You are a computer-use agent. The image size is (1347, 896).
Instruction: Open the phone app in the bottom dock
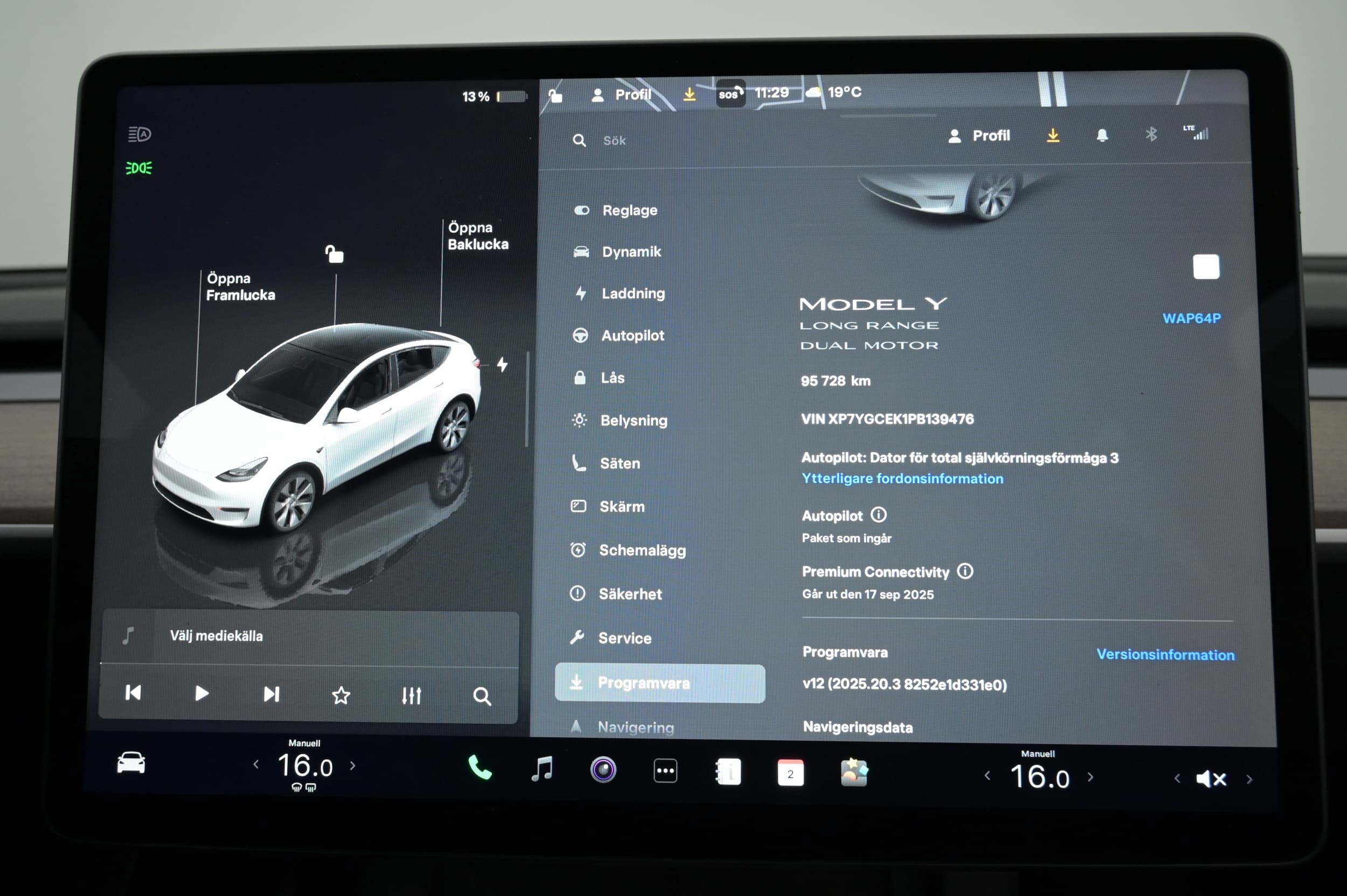click(480, 767)
